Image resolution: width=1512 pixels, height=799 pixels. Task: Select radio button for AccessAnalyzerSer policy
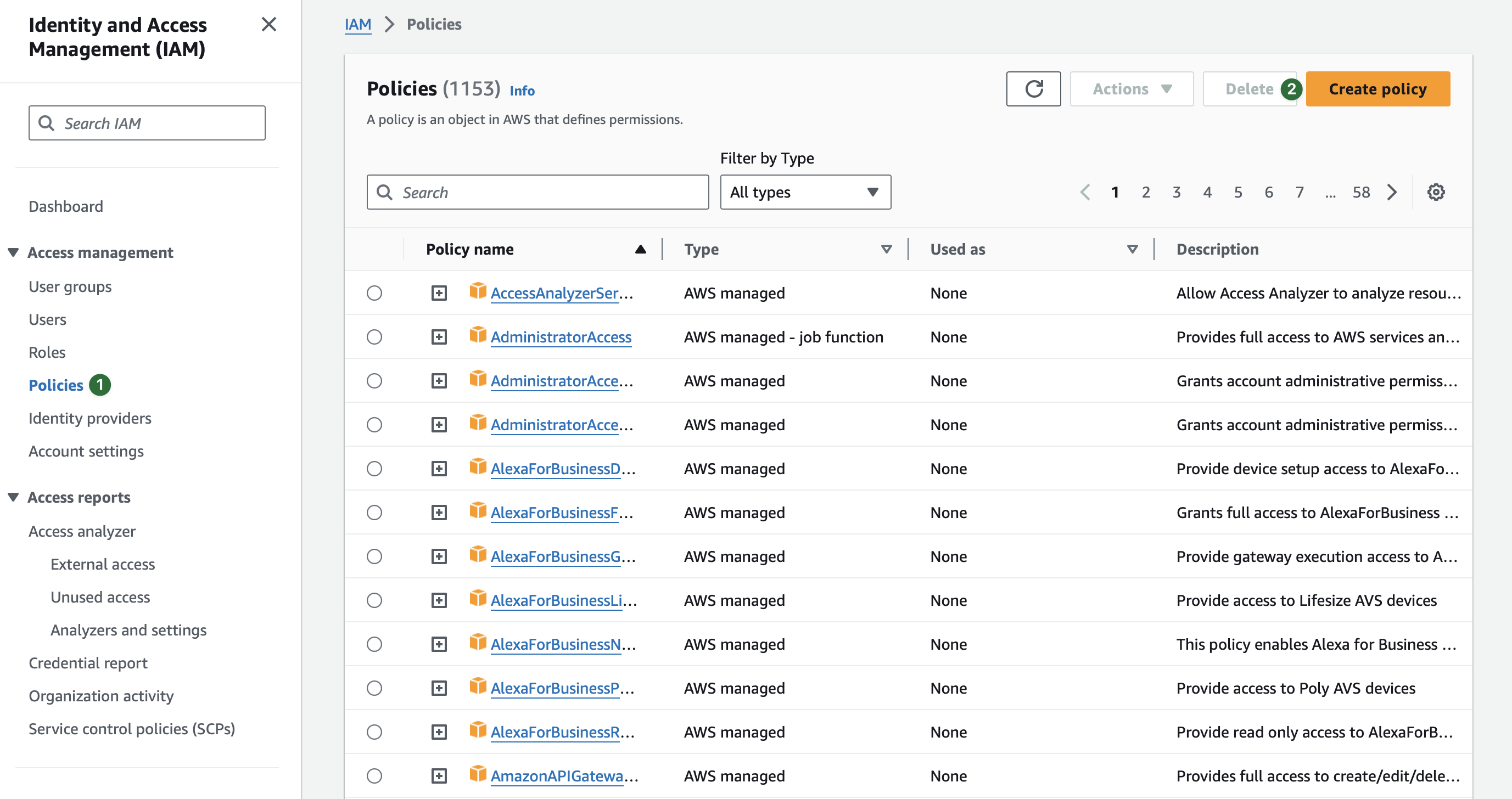point(374,292)
